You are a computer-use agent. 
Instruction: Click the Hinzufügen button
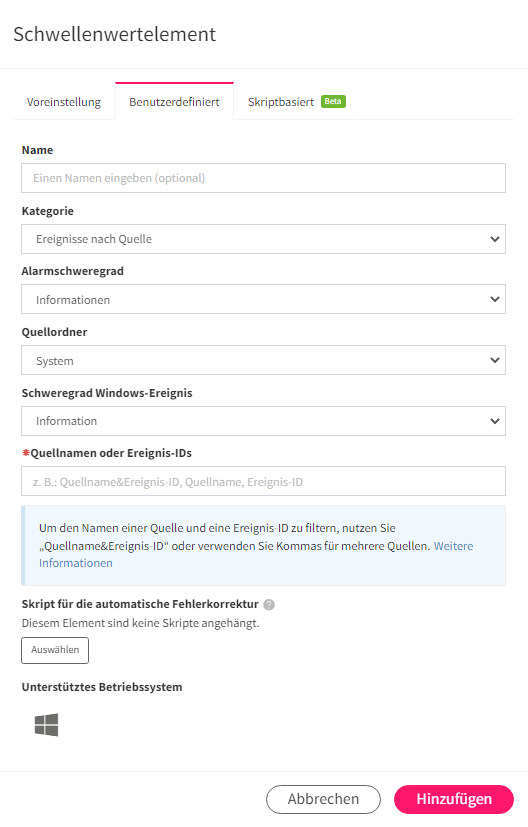(454, 799)
